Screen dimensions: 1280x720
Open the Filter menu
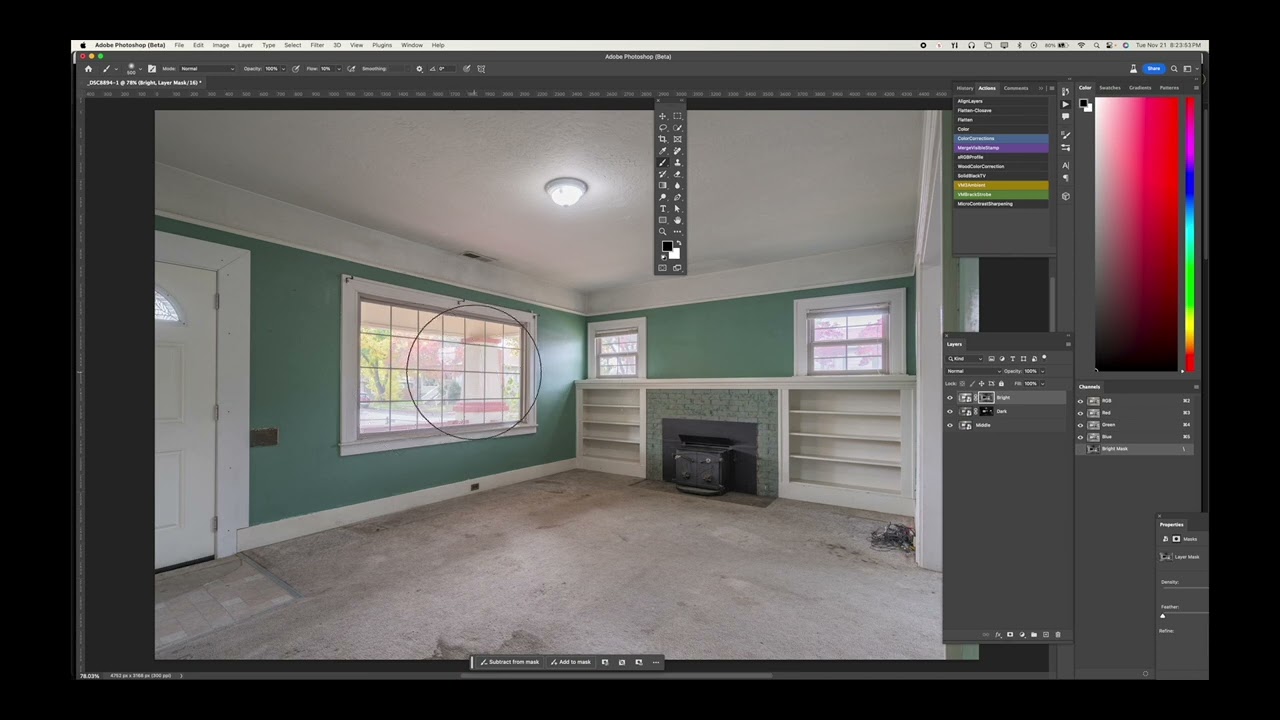(317, 45)
